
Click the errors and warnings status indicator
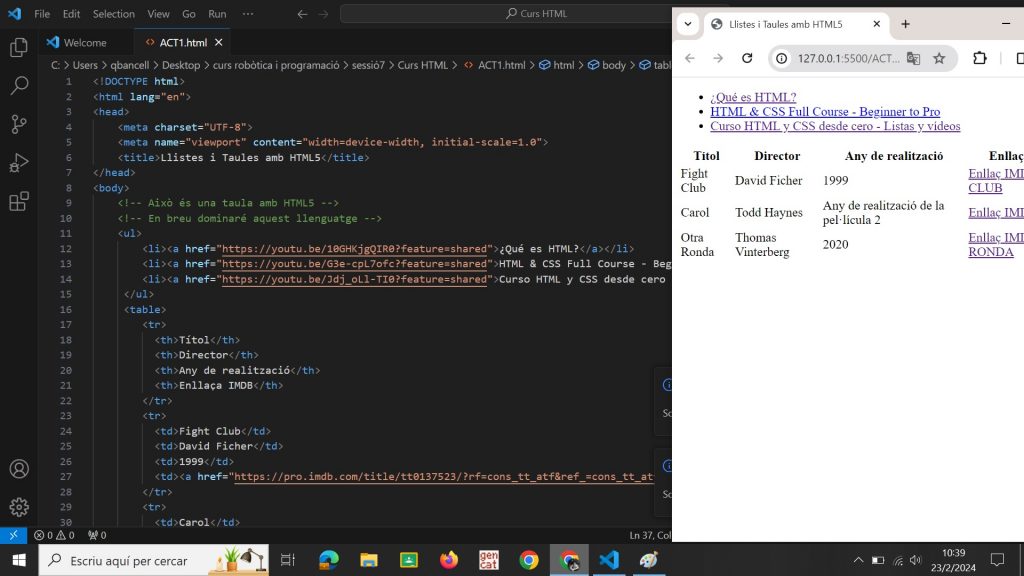pyautogui.click(x=54, y=535)
